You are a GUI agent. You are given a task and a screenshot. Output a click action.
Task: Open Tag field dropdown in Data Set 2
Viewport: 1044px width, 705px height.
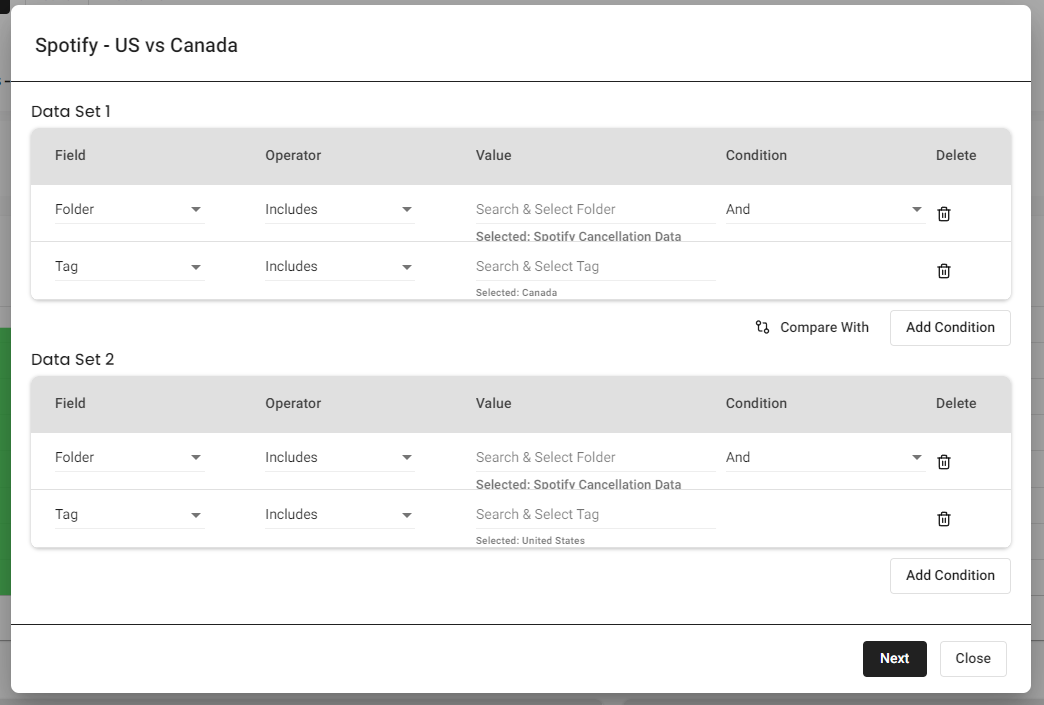pyautogui.click(x=129, y=515)
